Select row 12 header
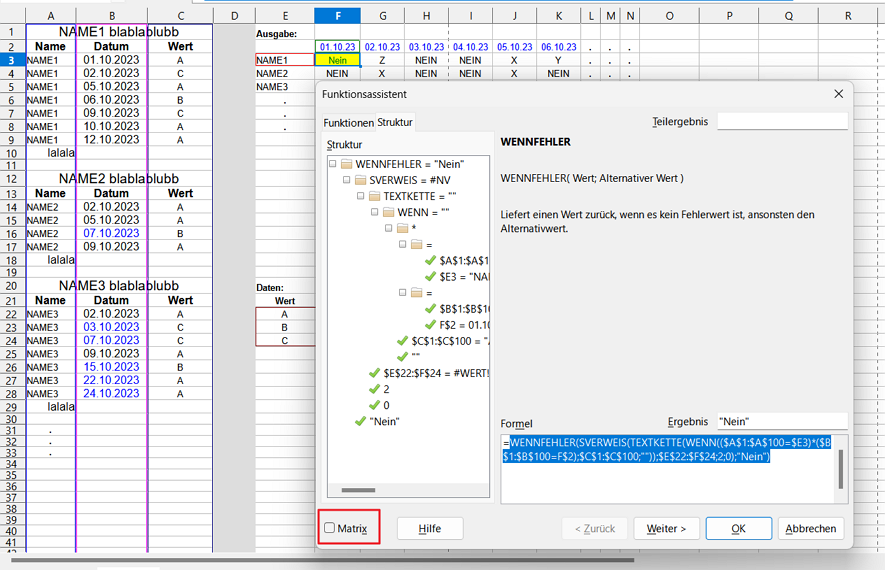Screen dimensions: 885x570 12,179
